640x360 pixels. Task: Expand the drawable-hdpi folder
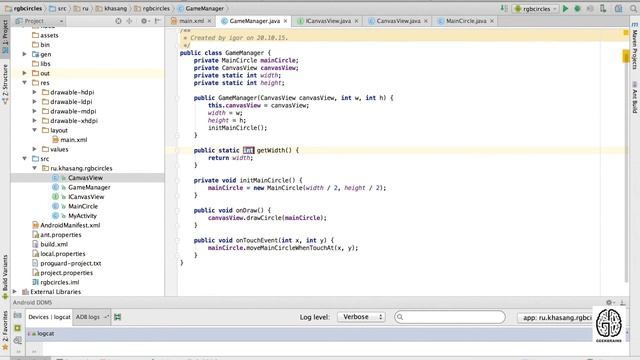(35, 92)
